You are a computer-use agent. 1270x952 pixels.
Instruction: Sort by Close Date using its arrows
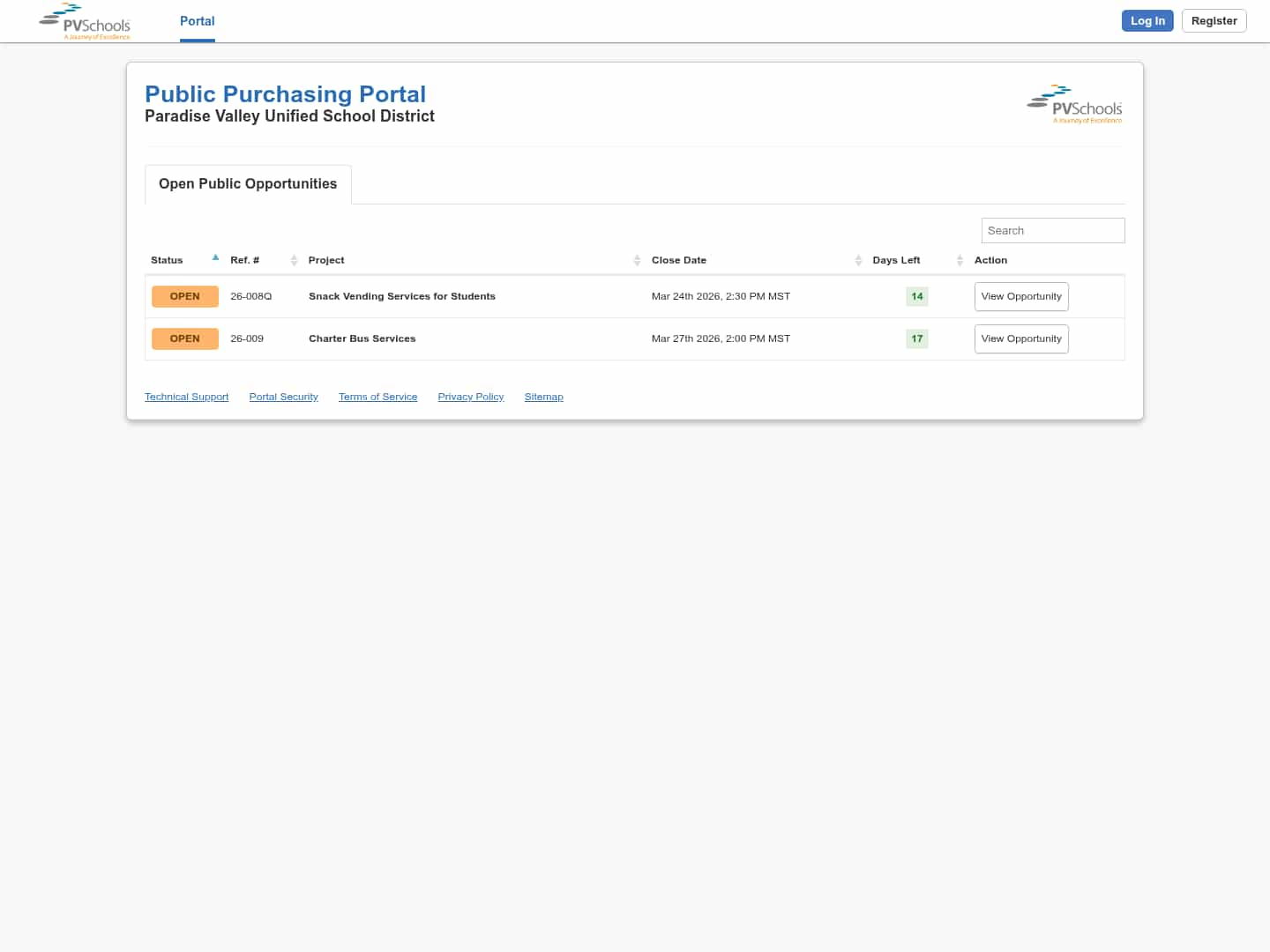click(858, 260)
